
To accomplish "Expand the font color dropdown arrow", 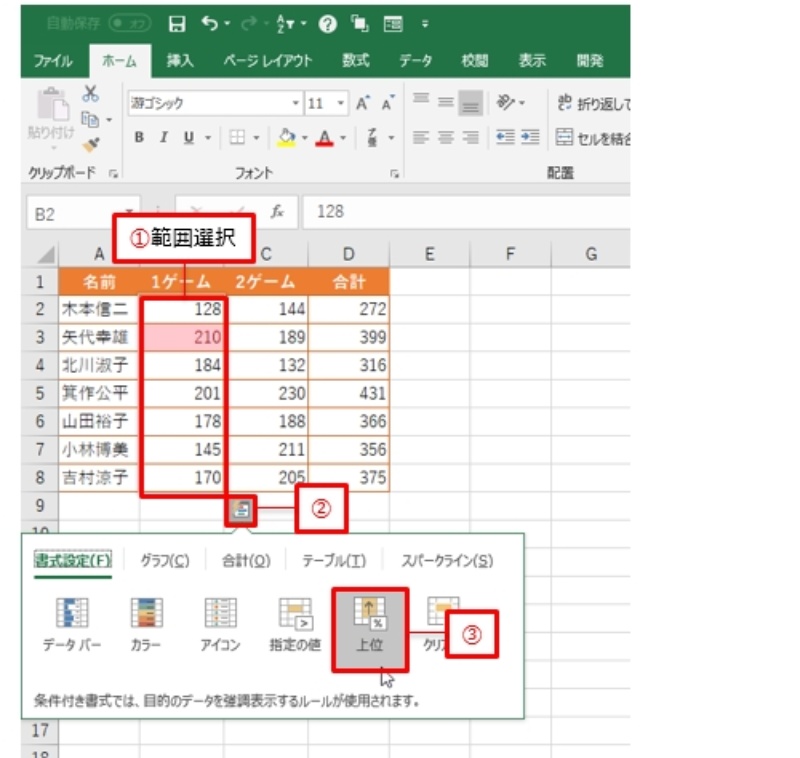I will click(343, 137).
